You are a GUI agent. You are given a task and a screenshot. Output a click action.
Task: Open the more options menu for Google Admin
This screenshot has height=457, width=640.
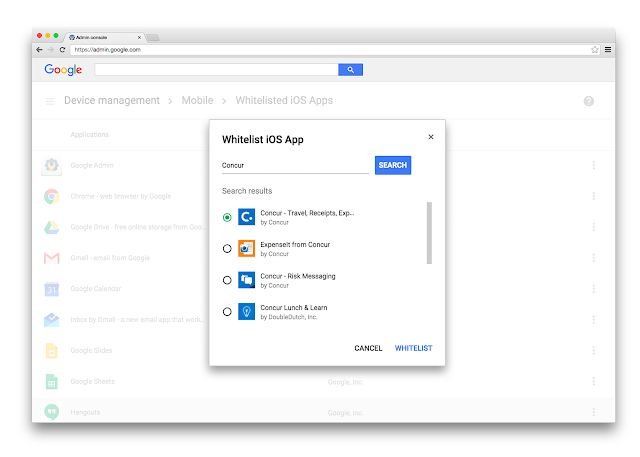click(x=593, y=165)
